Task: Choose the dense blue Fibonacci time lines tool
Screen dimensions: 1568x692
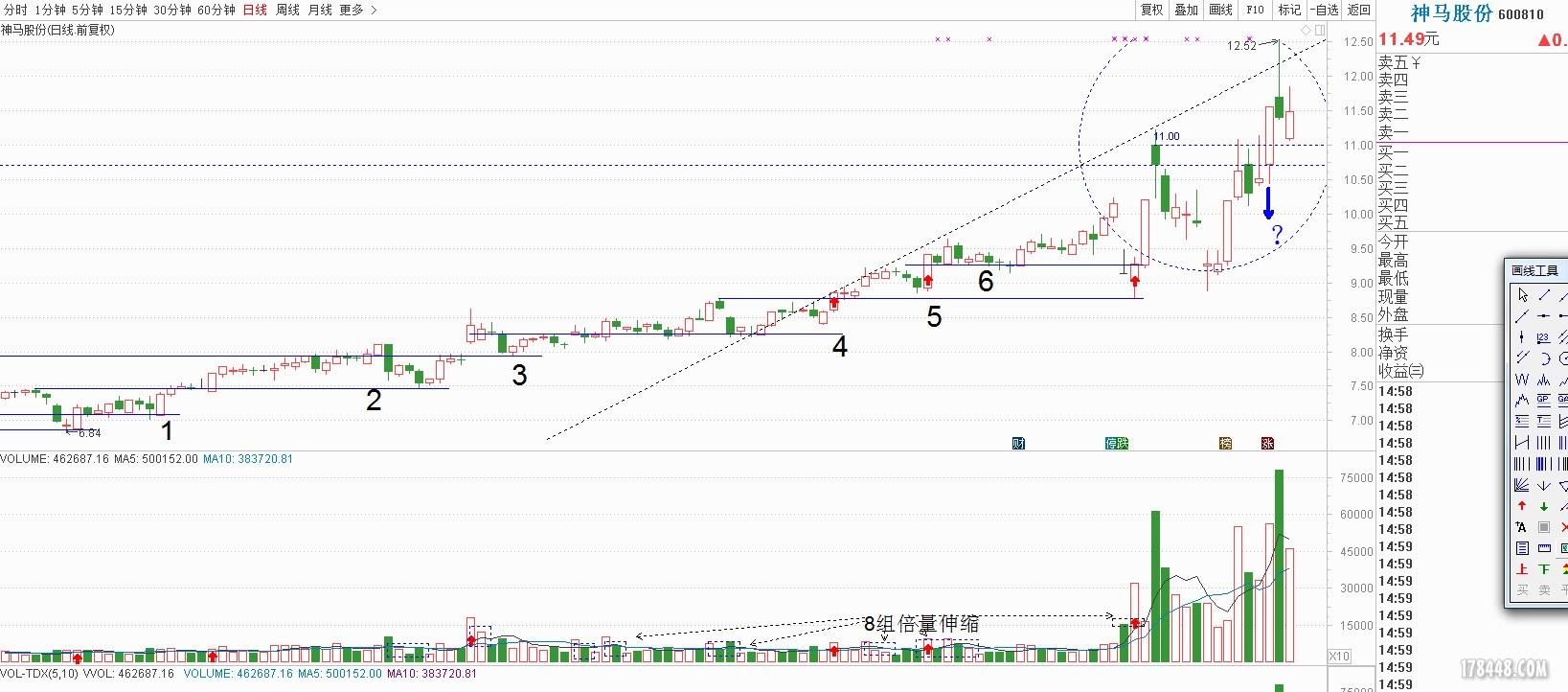Action: tap(1544, 463)
